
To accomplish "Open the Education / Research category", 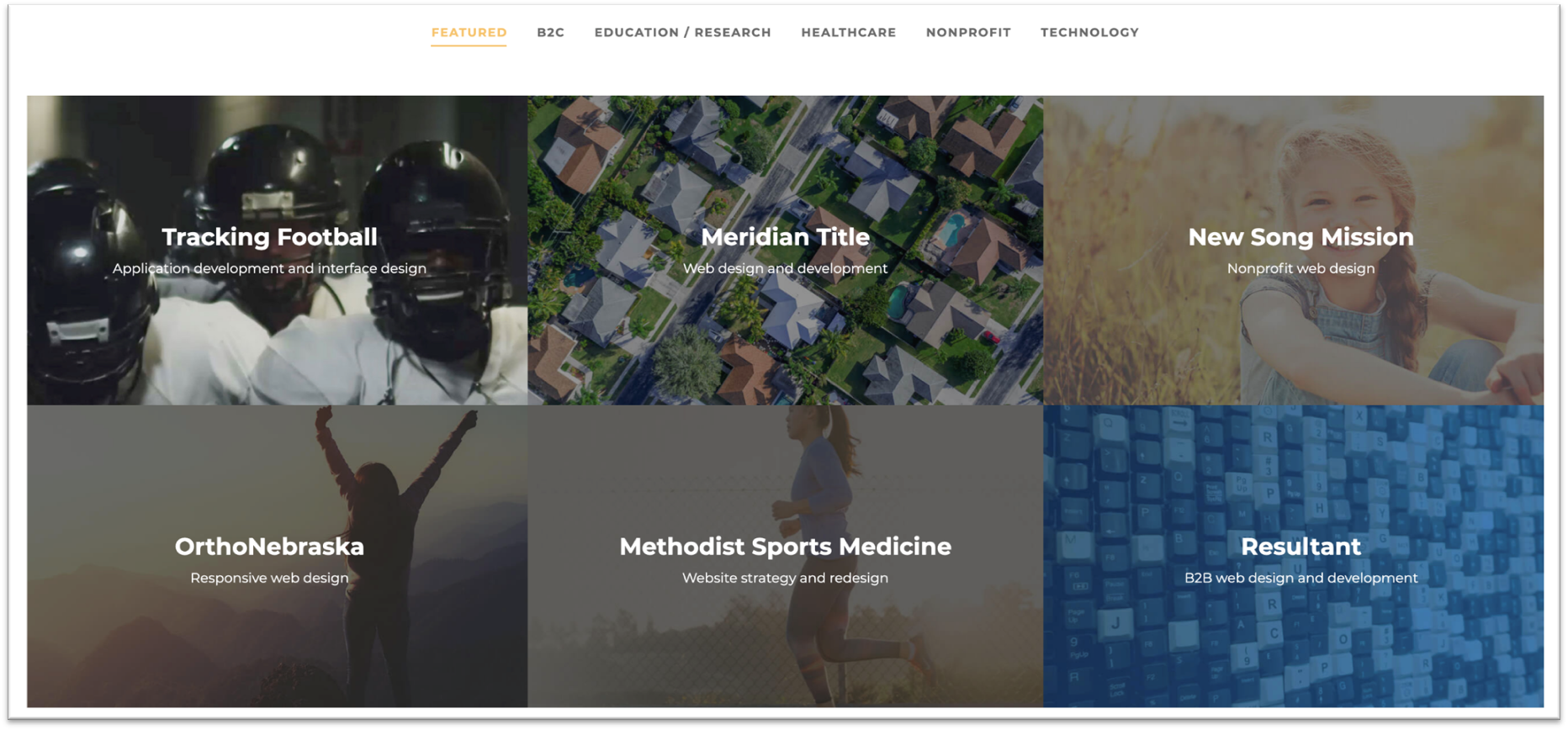I will point(682,33).
